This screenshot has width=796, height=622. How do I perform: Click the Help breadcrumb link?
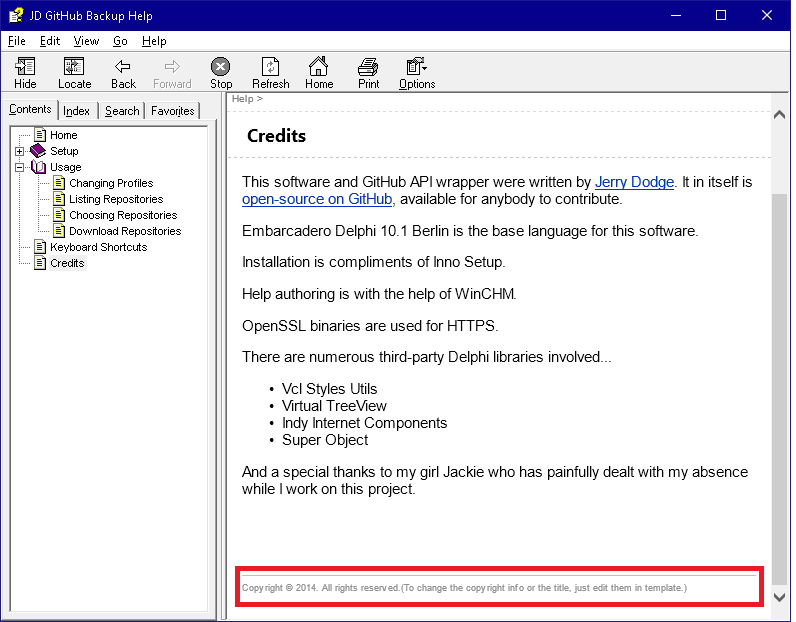243,99
